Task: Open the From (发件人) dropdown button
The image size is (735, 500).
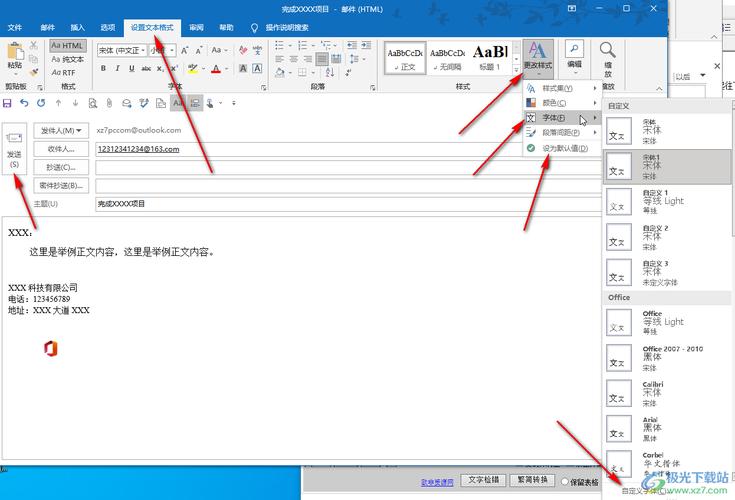Action: tap(61, 130)
